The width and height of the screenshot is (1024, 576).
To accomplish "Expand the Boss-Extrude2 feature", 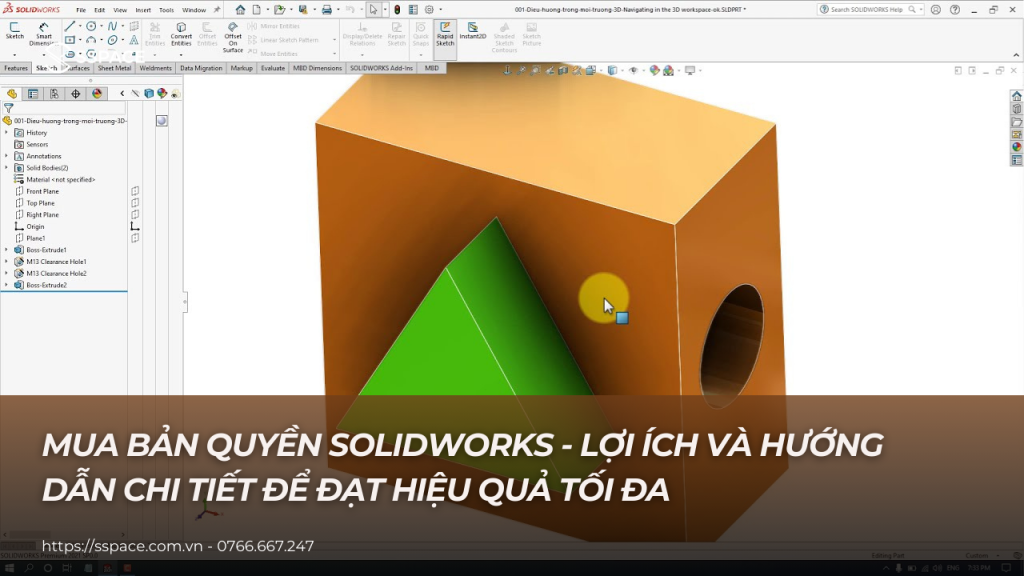I will tap(7, 285).
